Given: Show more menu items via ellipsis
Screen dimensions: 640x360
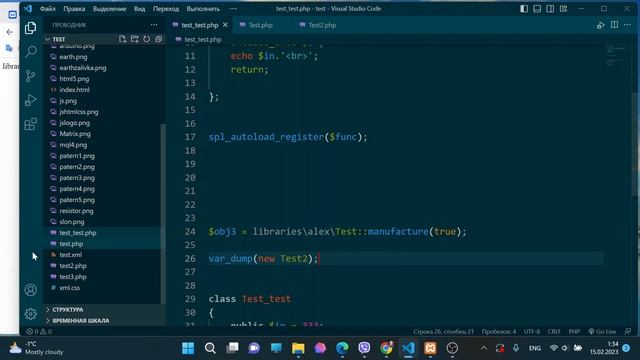Looking at the screenshot, I should pyautogui.click(x=233, y=9).
